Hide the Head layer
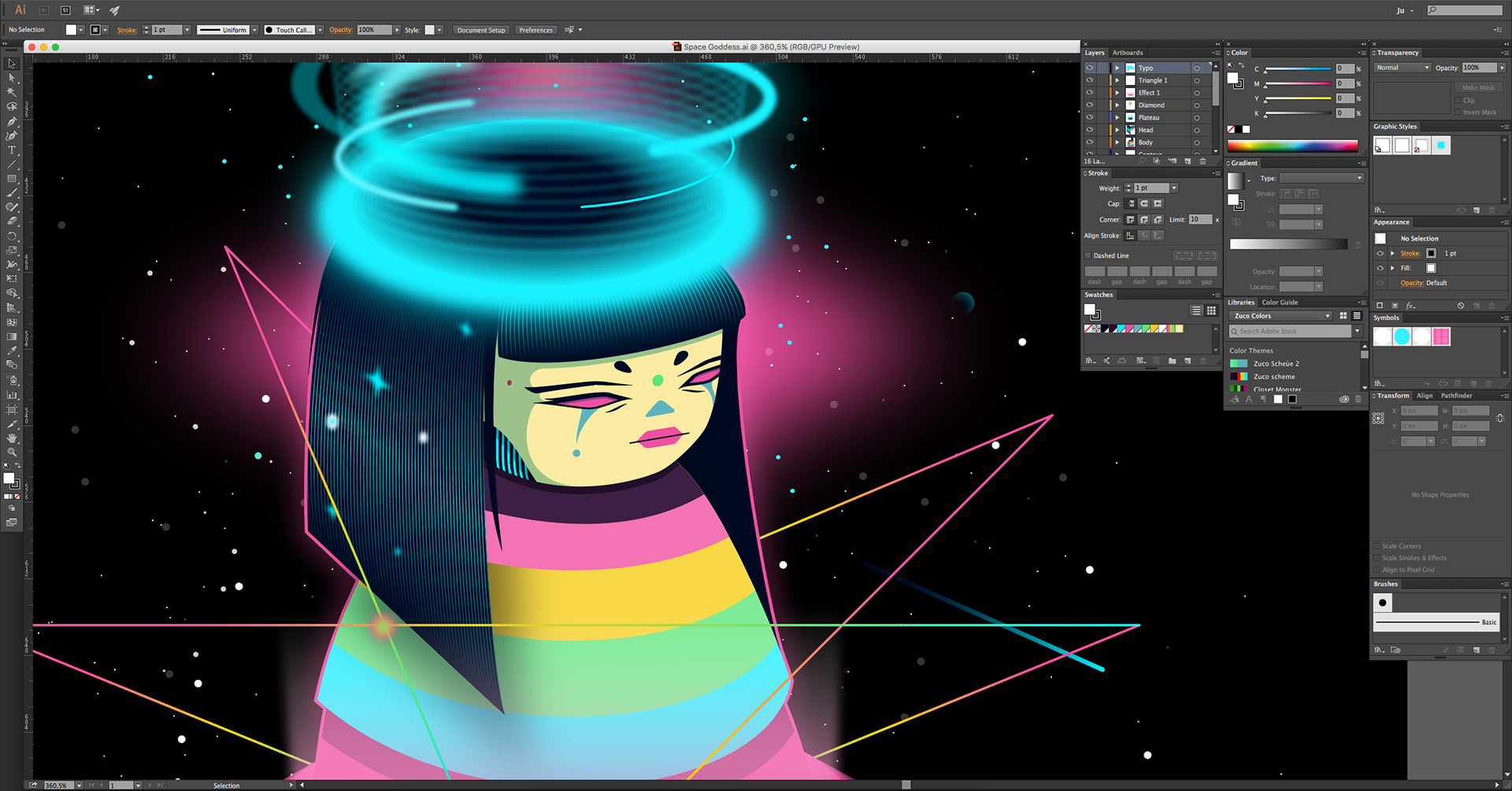This screenshot has height=791, width=1512. coord(1090,130)
